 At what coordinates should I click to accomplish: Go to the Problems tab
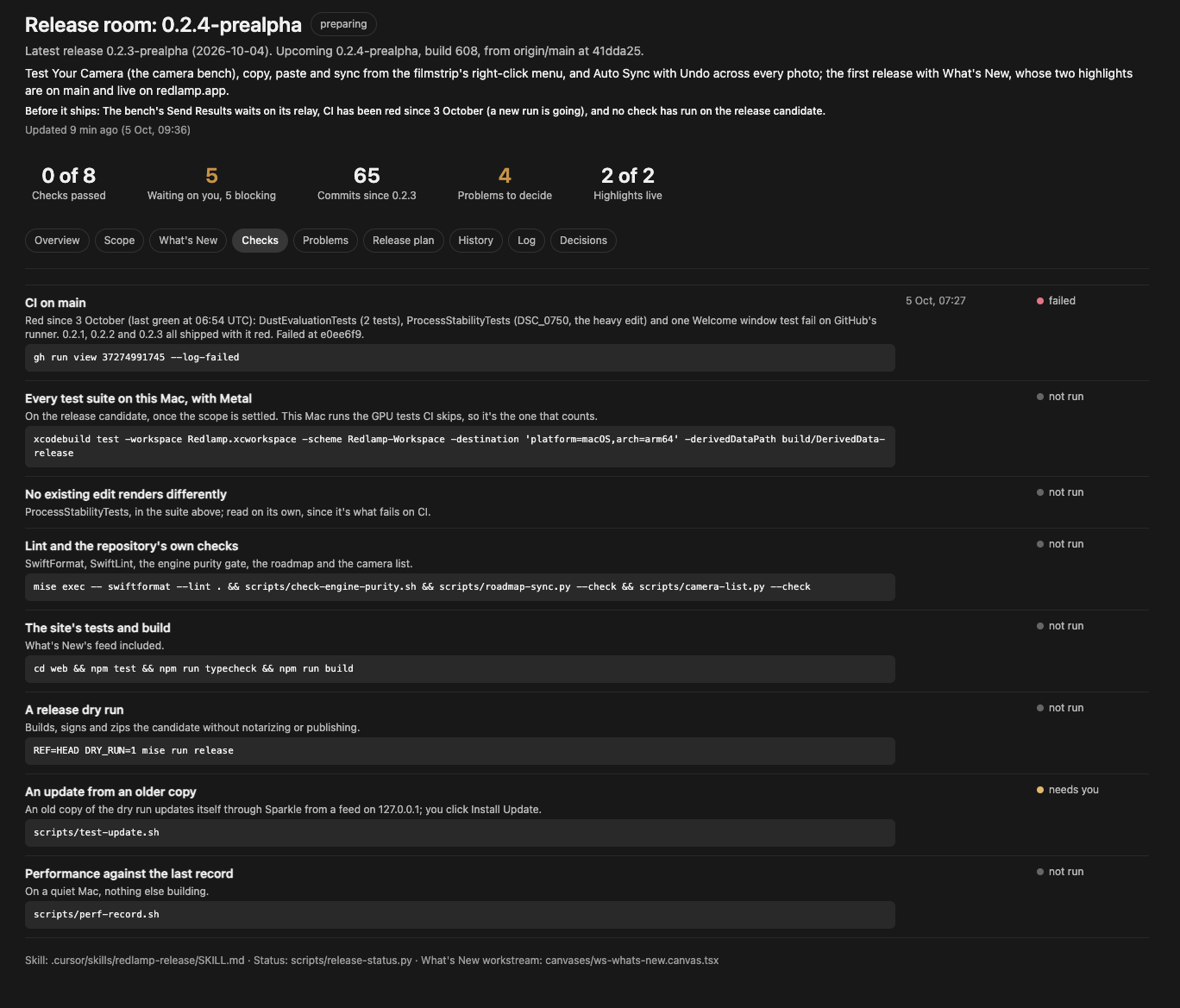tap(325, 241)
